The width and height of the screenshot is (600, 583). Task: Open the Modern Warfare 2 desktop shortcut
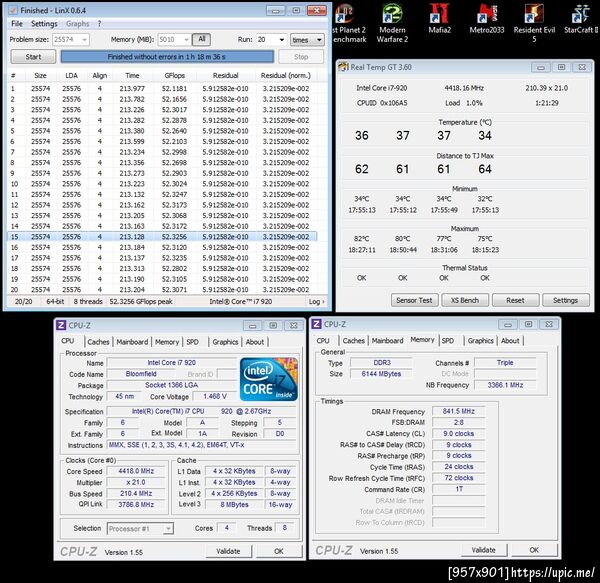point(392,23)
